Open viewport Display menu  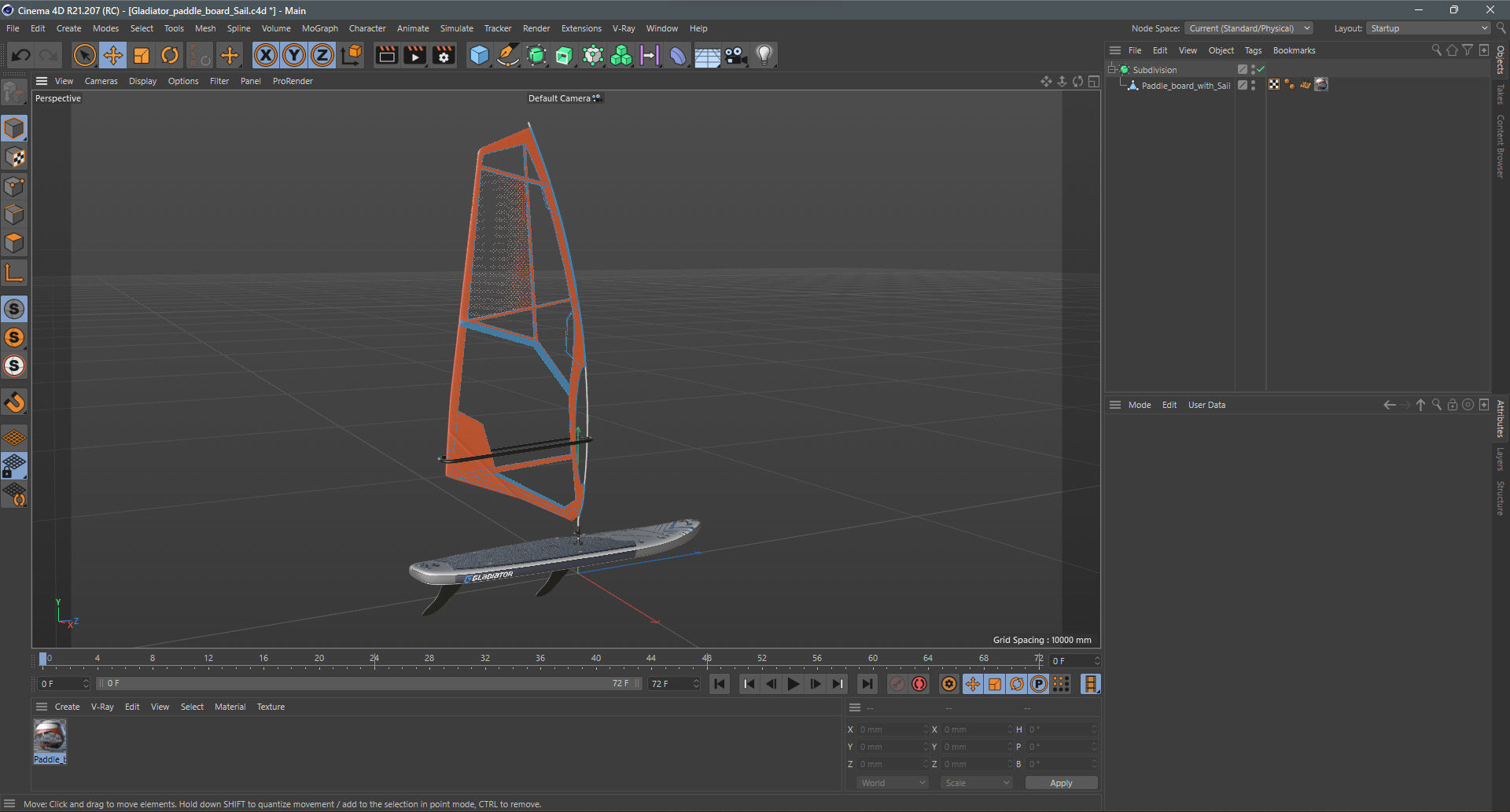pos(142,81)
